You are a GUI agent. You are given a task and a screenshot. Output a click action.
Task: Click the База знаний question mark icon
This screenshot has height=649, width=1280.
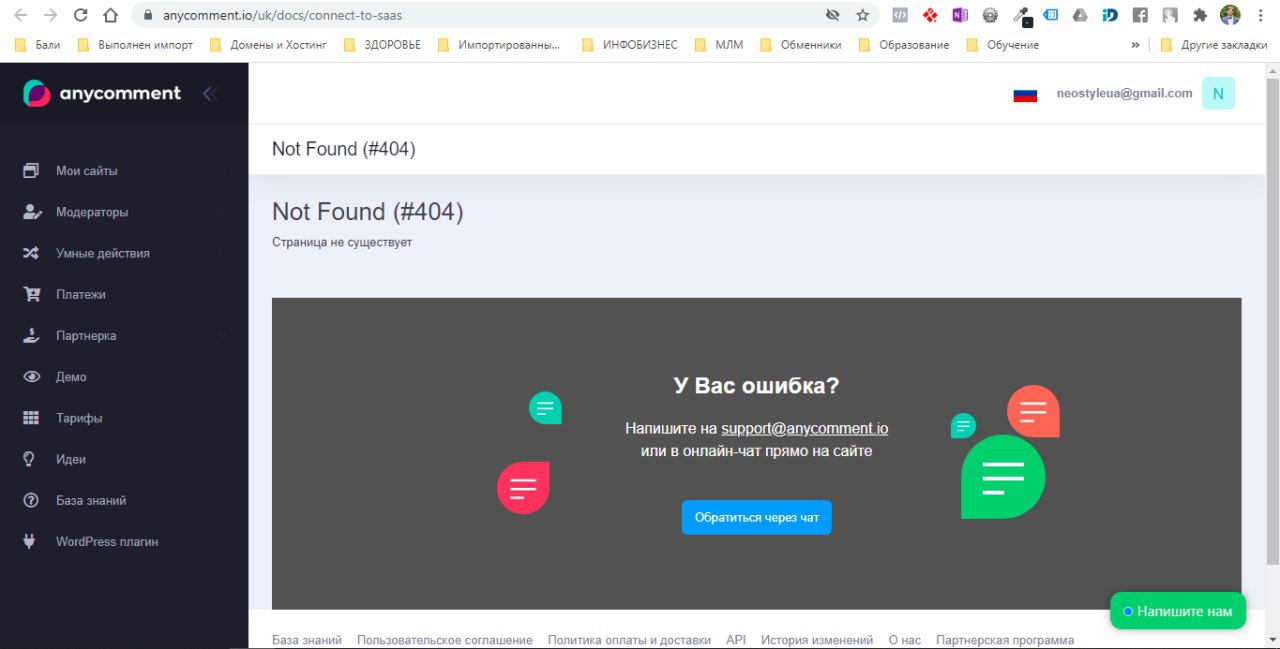pyautogui.click(x=31, y=500)
